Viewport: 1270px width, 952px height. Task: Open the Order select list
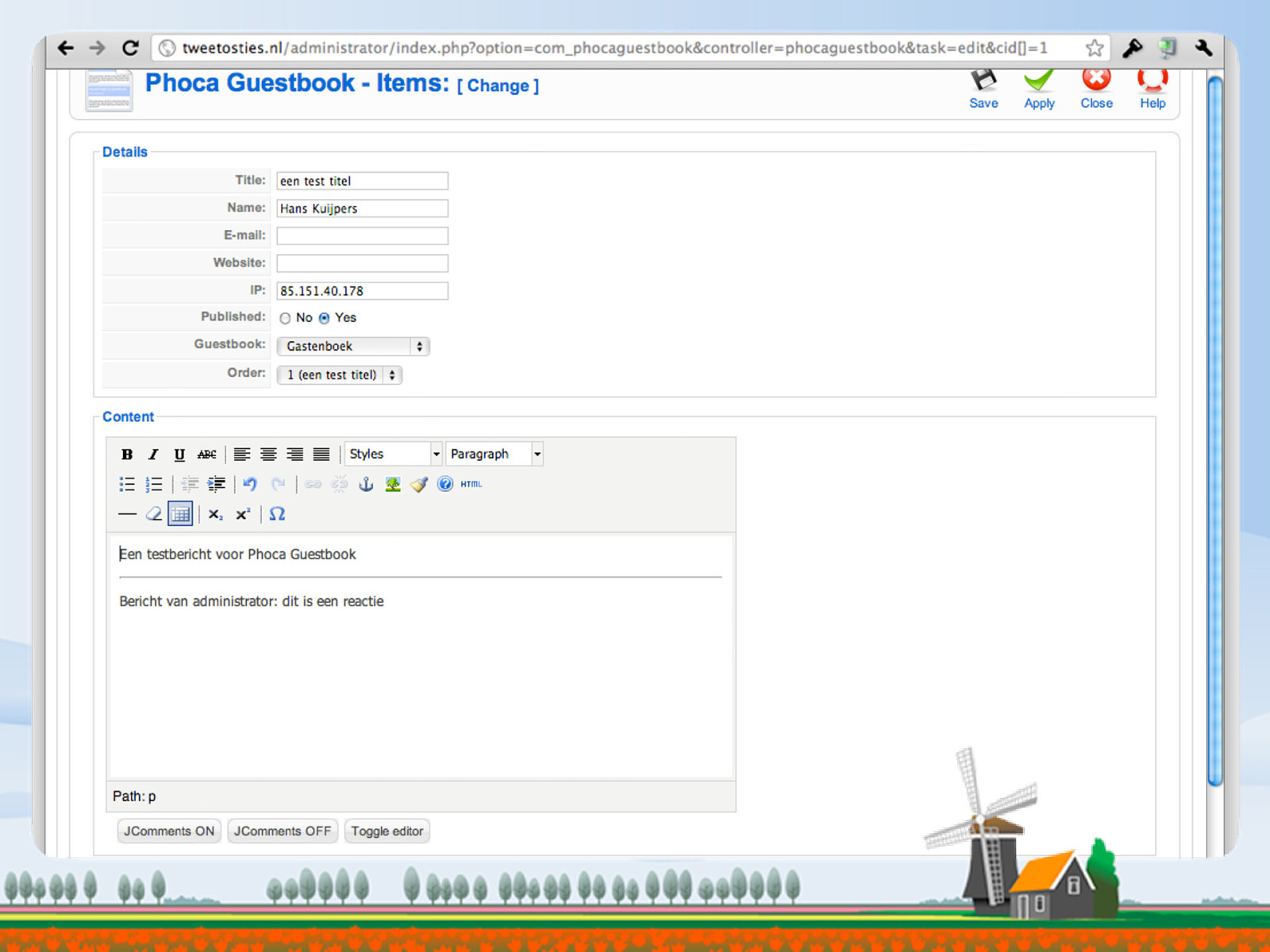(339, 374)
